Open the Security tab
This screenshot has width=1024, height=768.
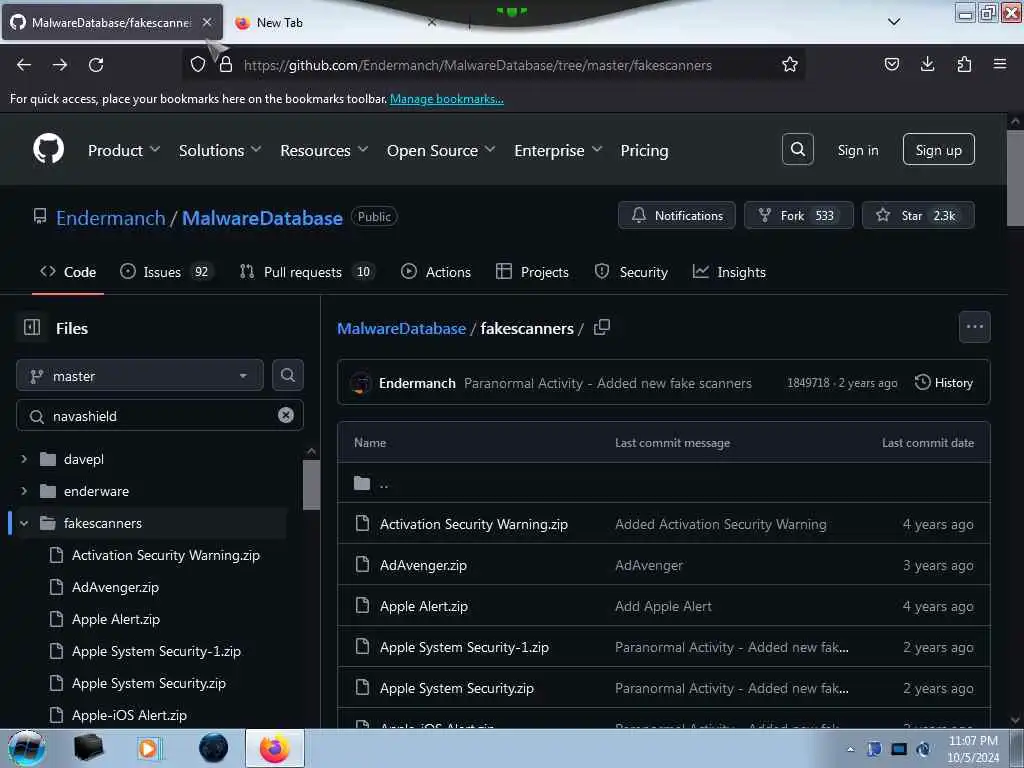tap(631, 272)
